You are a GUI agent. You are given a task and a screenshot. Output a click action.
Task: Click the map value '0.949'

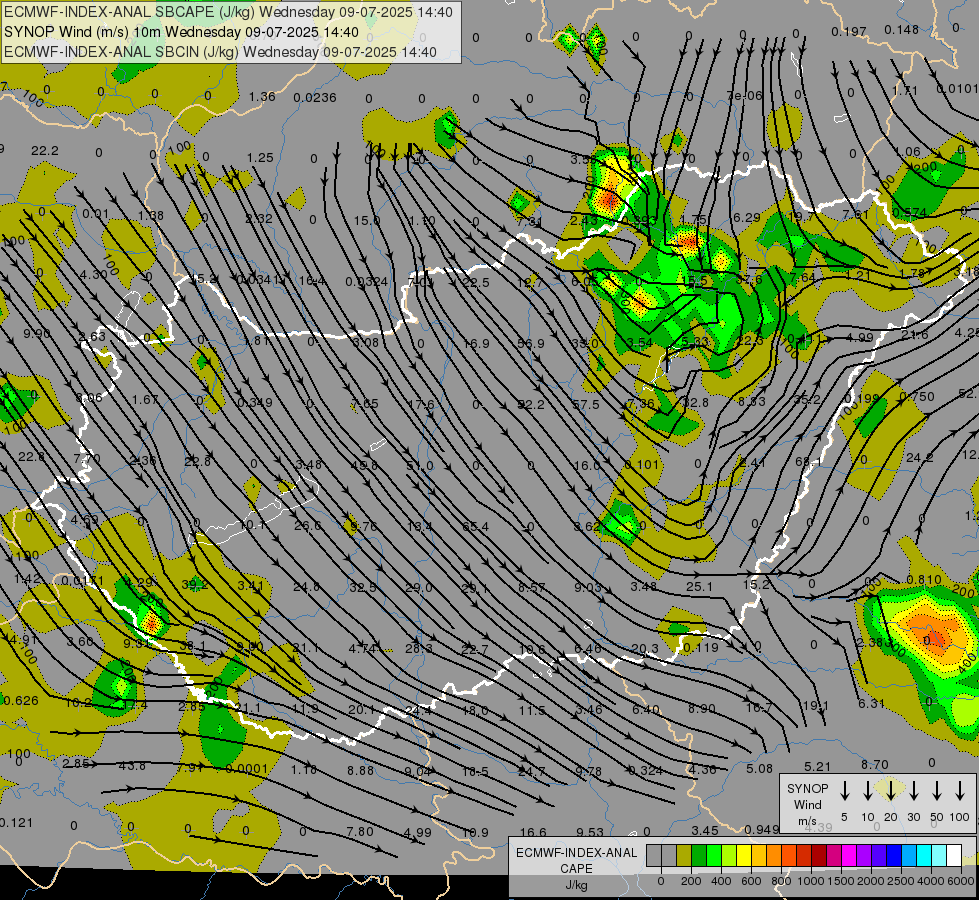click(x=762, y=829)
